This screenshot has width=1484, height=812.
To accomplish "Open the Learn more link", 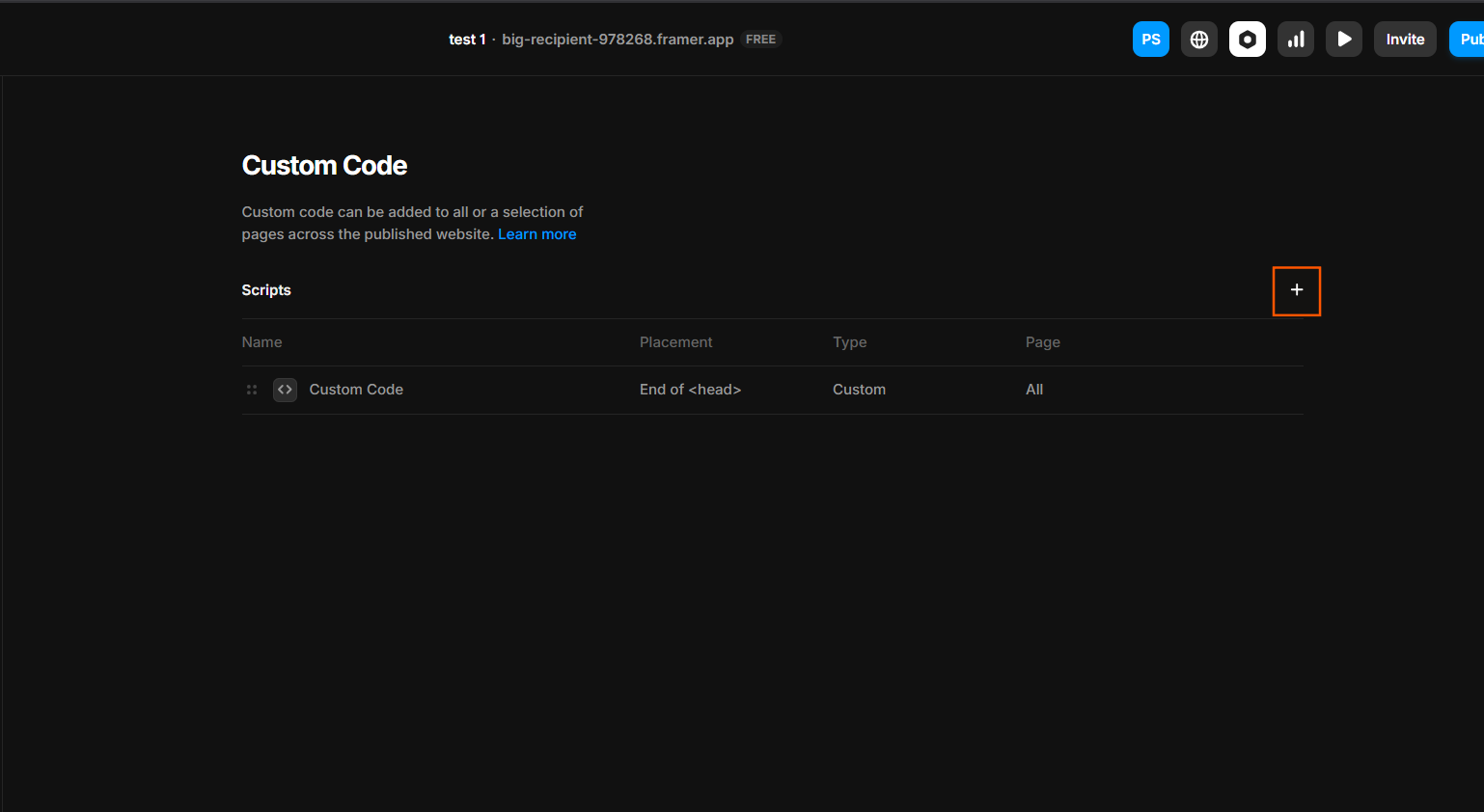I will [x=536, y=233].
